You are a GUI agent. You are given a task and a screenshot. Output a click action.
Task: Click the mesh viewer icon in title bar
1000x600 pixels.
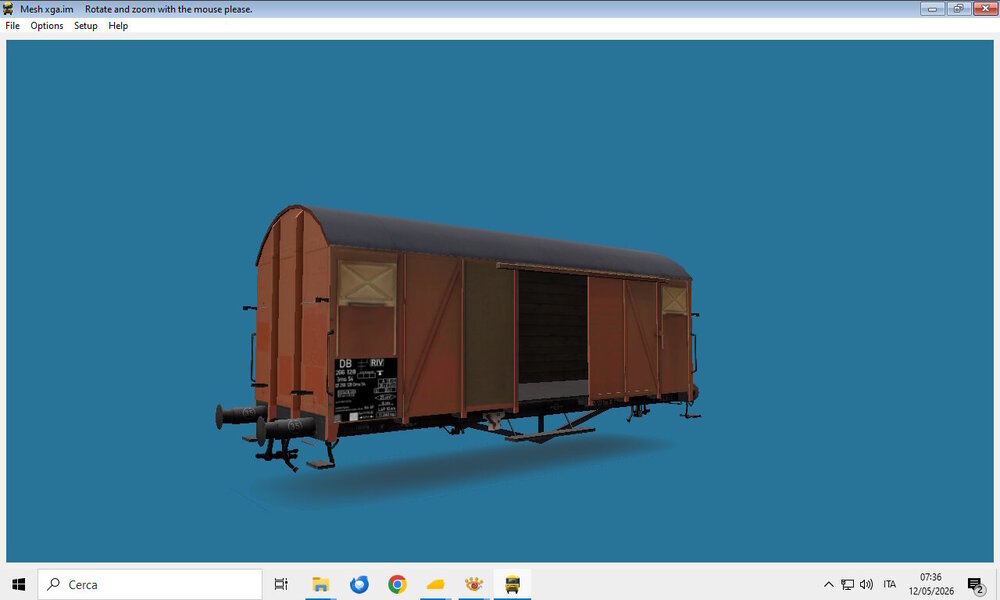pyautogui.click(x=8, y=9)
